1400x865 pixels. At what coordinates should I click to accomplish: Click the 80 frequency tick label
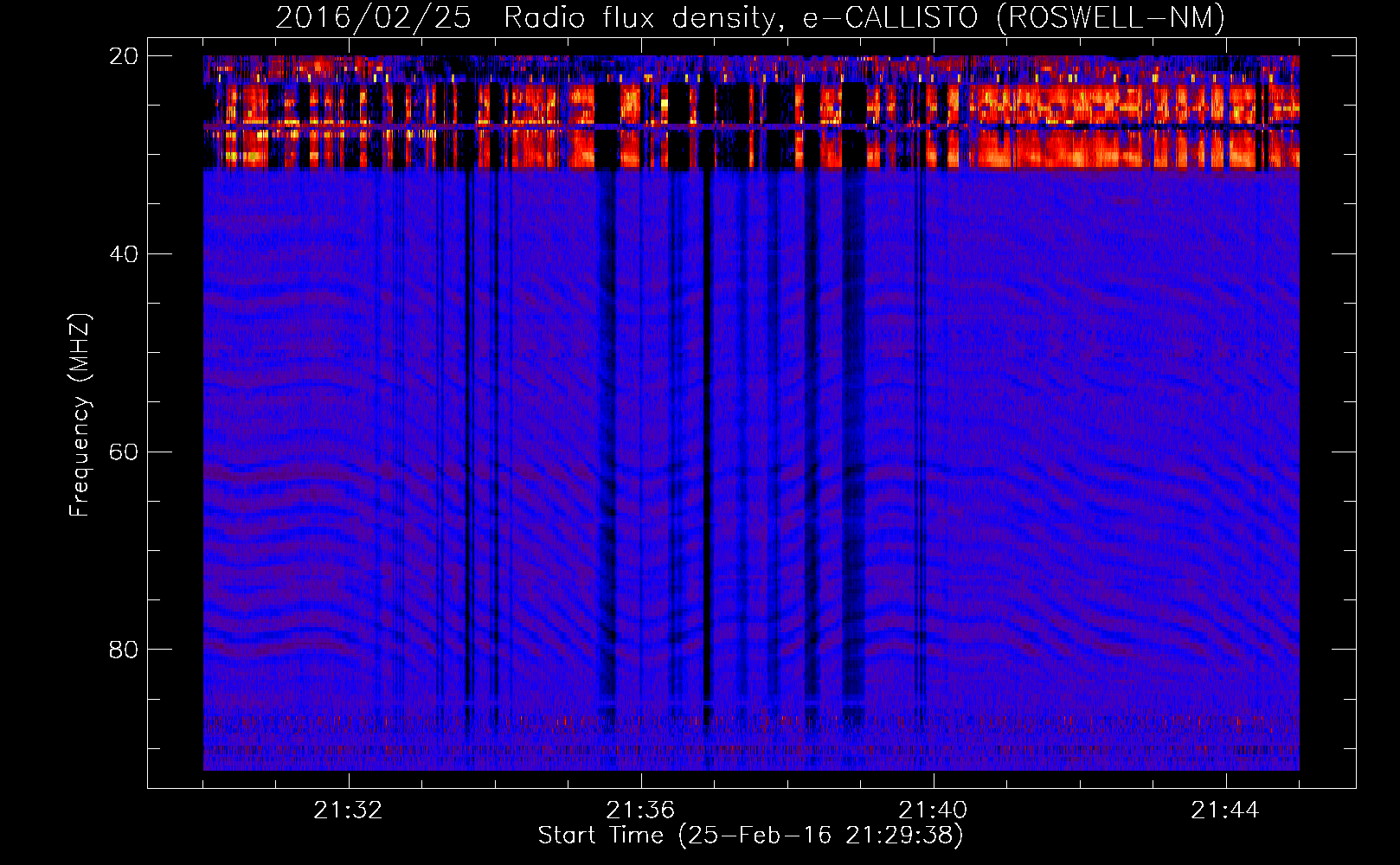(x=124, y=650)
